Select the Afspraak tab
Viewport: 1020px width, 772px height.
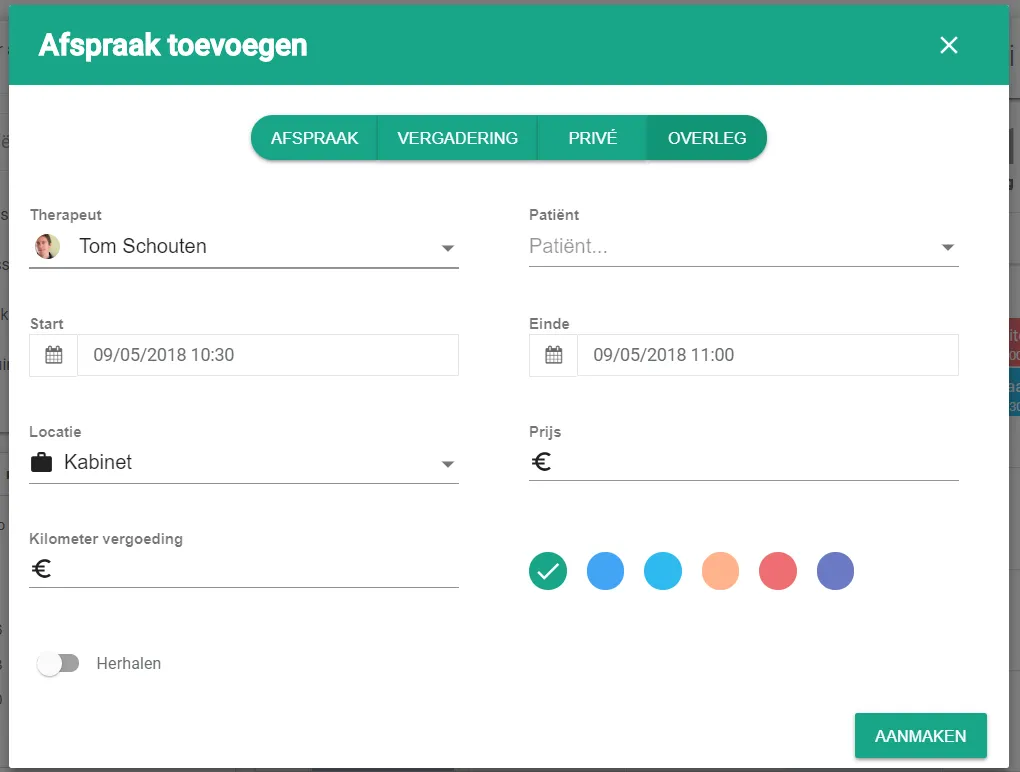(314, 138)
